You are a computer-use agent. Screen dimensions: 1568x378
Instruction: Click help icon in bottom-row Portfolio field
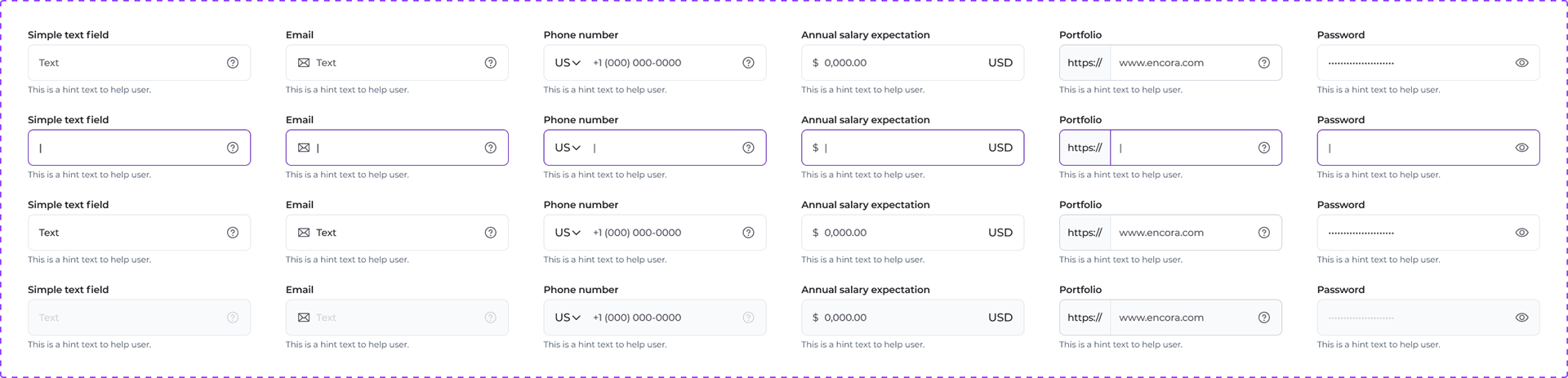(1264, 318)
